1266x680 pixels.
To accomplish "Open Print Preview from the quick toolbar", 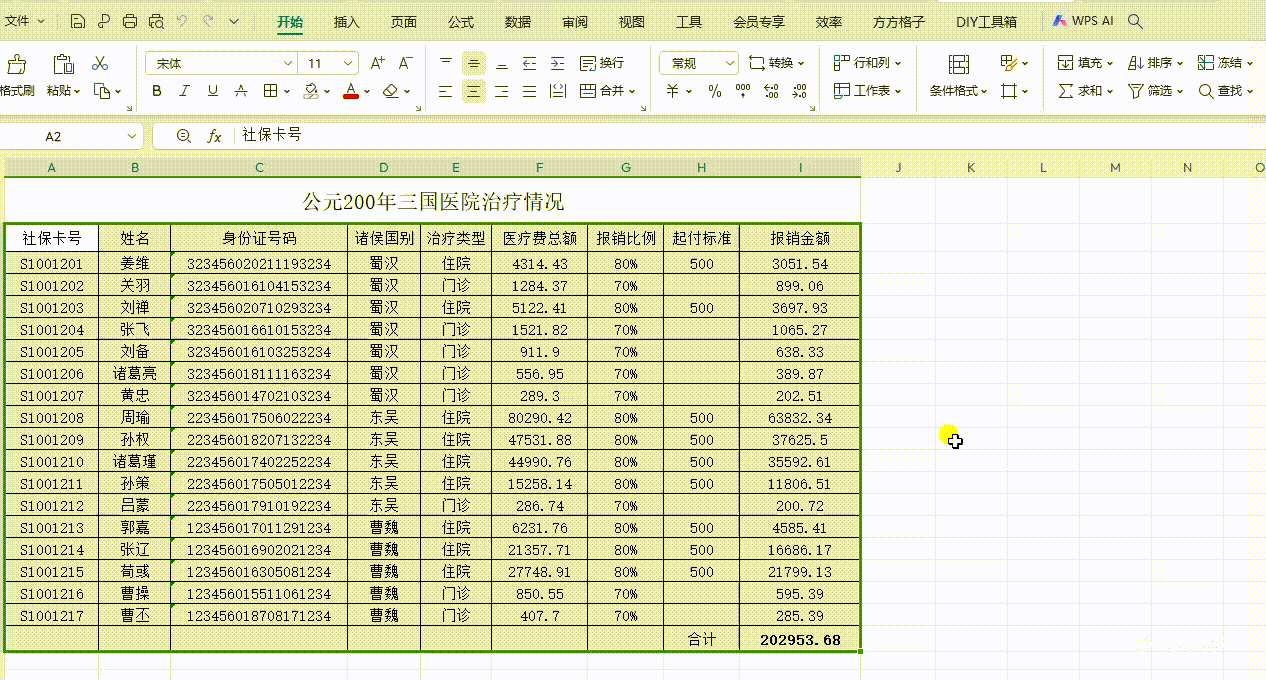I will coord(156,21).
